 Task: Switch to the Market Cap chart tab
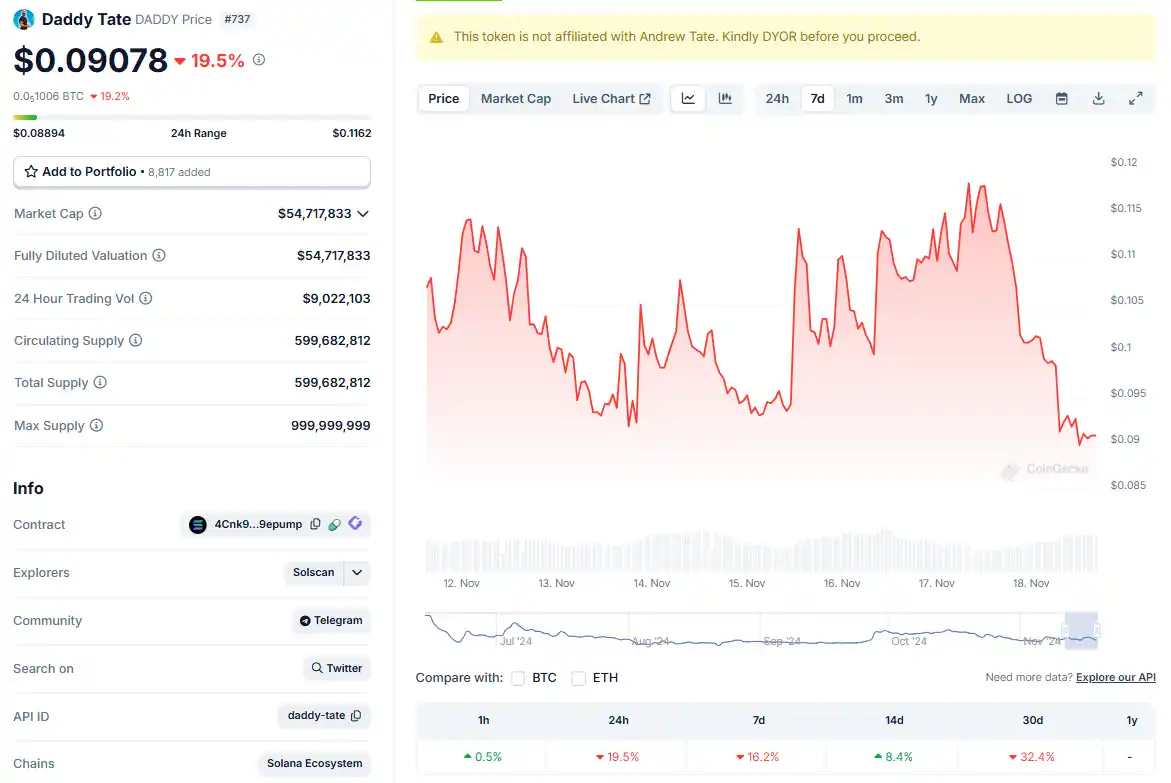(x=516, y=99)
